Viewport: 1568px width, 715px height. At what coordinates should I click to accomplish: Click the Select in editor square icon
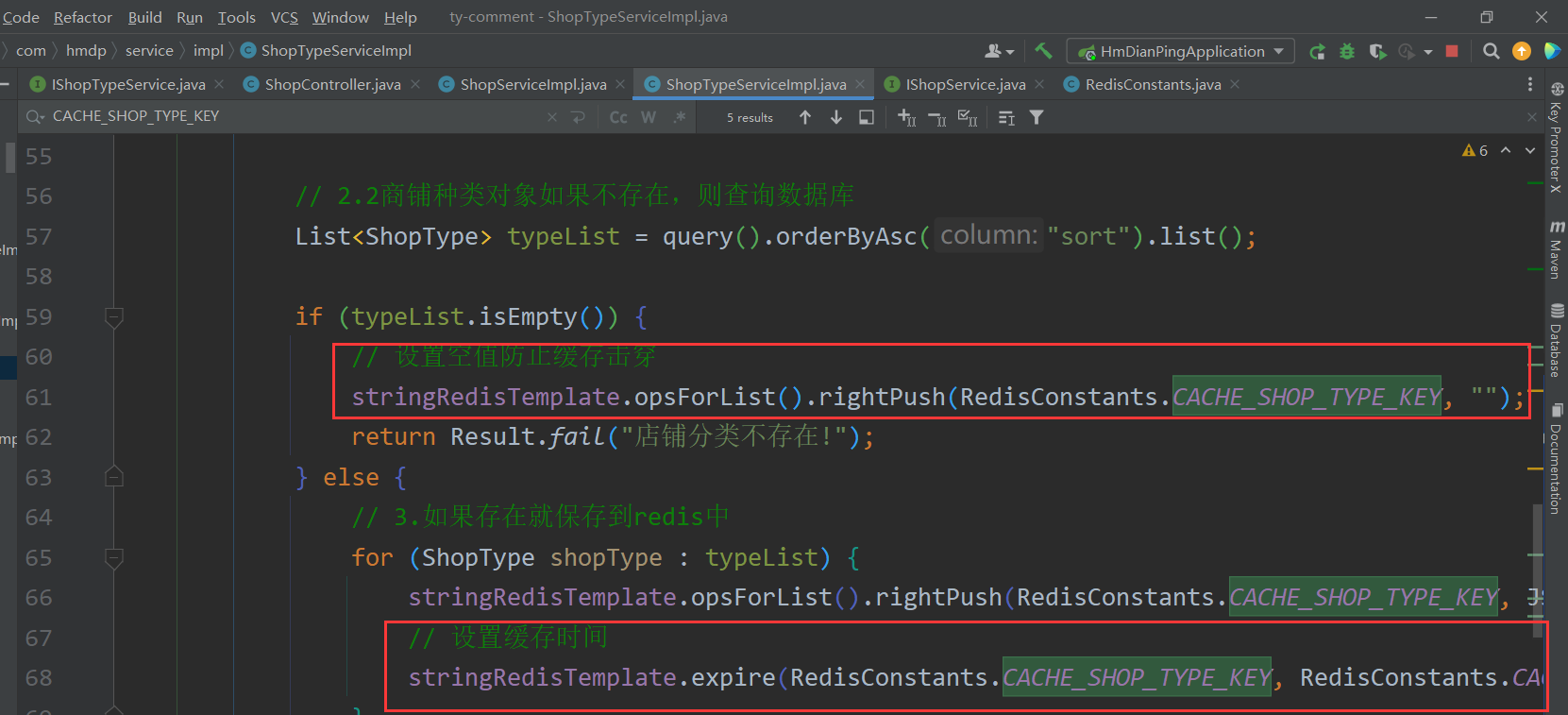pyautogui.click(x=867, y=117)
